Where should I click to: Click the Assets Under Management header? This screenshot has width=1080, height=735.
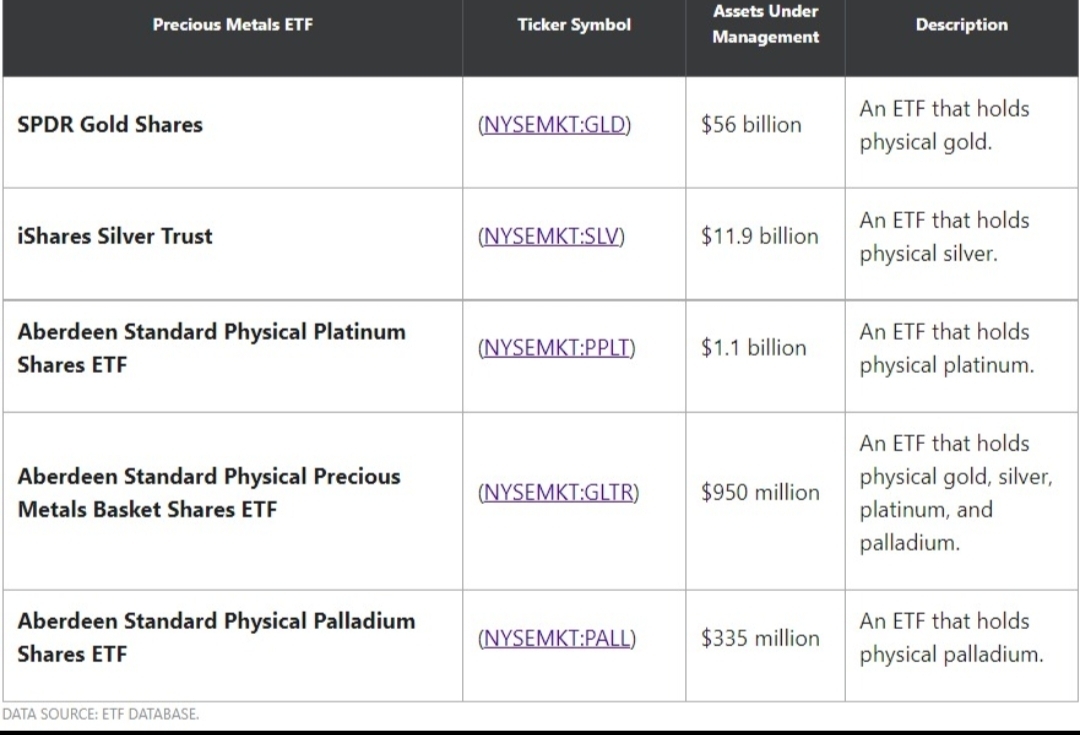765,25
